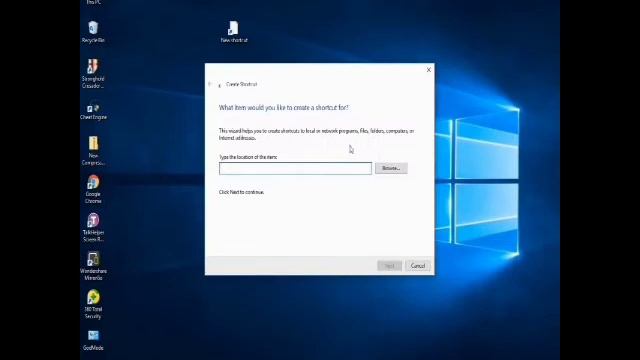
Task: Select the New shortcut desktop icon
Action: [x=234, y=32]
